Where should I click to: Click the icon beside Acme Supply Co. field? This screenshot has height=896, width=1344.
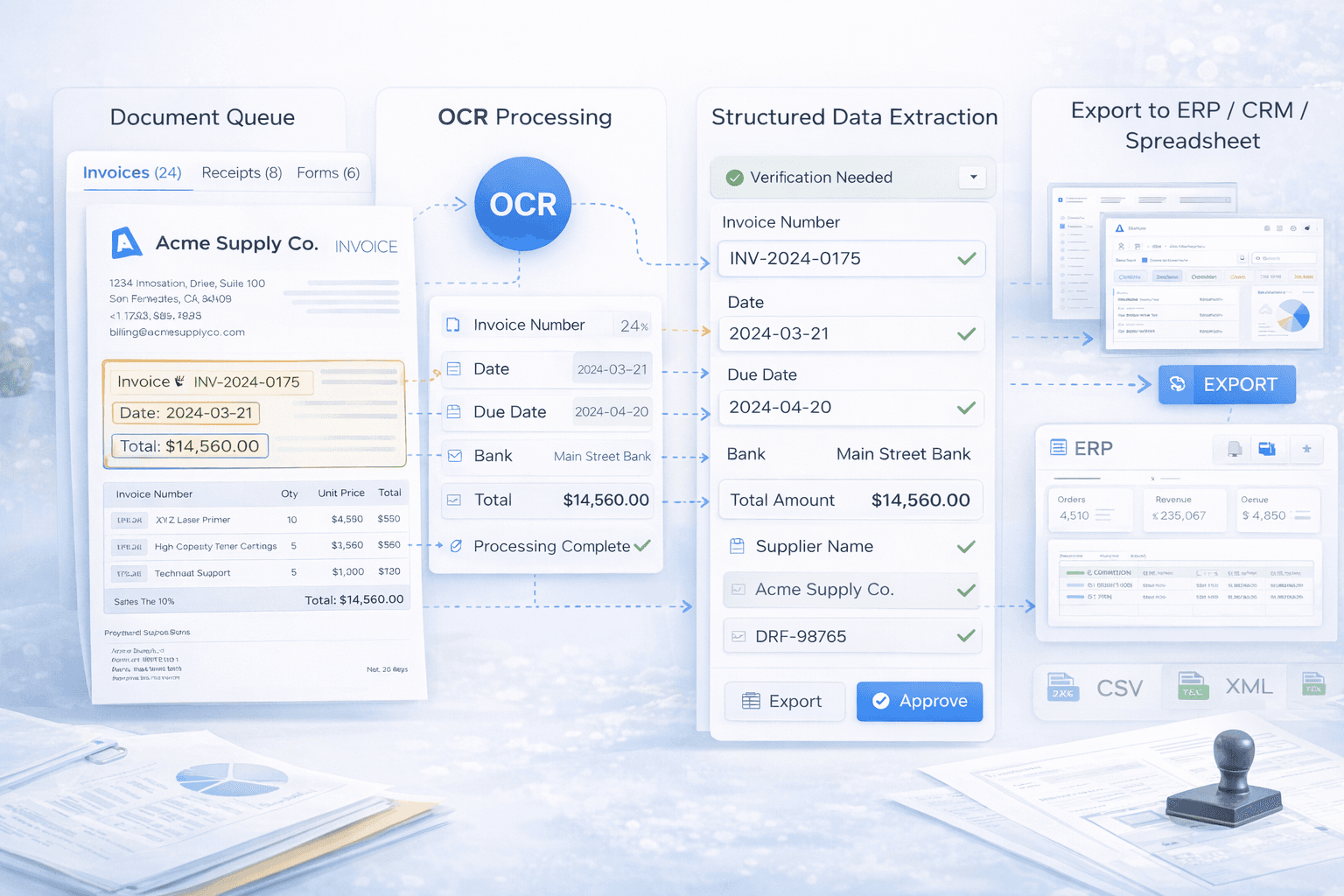click(738, 590)
